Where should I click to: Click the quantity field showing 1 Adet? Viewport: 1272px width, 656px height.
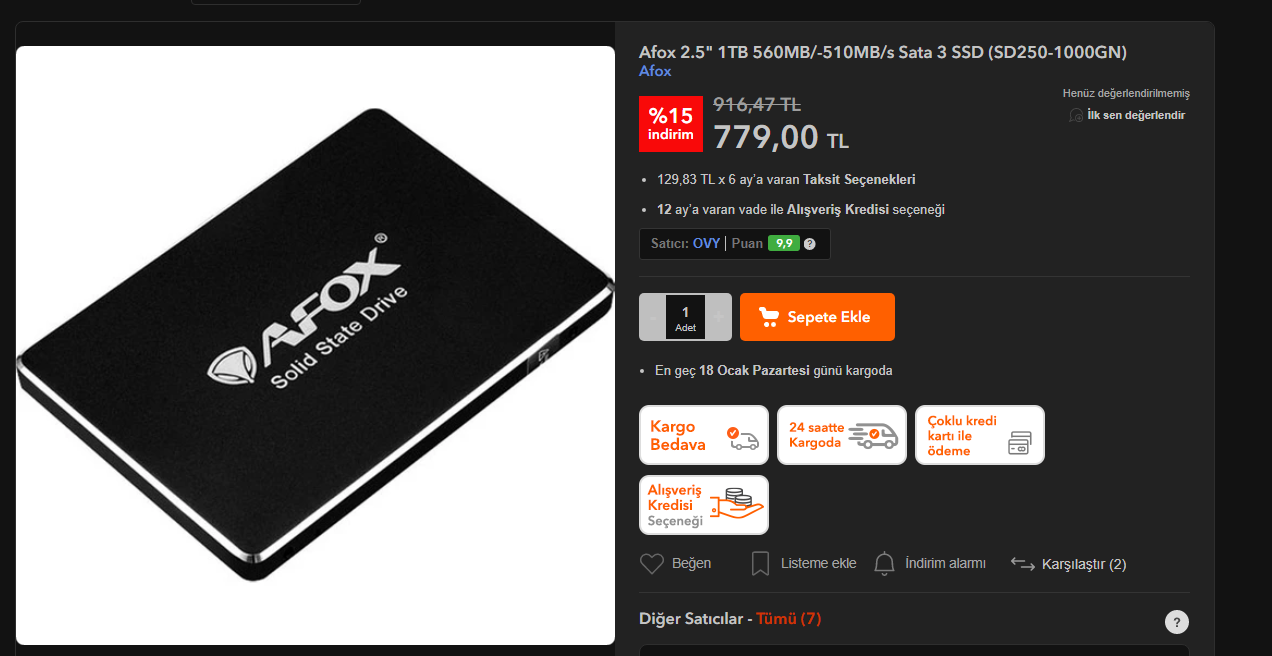pyautogui.click(x=685, y=317)
